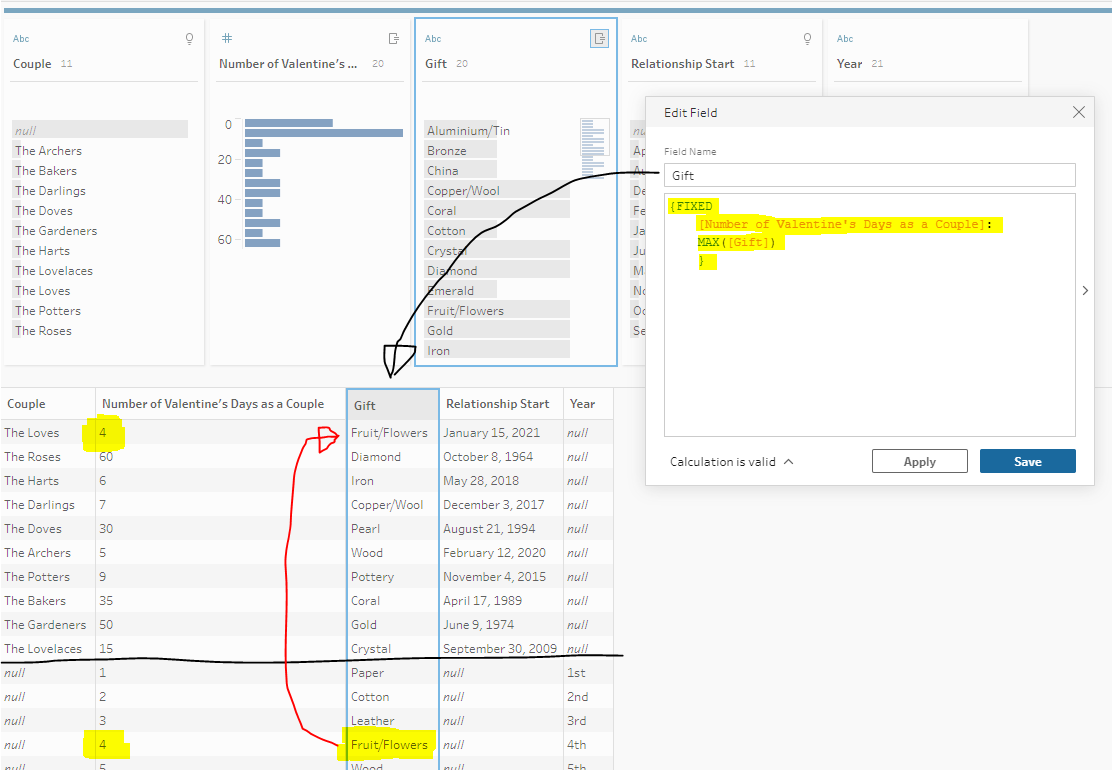1112x770 pixels.
Task: Save the calculated field
Action: click(1027, 461)
